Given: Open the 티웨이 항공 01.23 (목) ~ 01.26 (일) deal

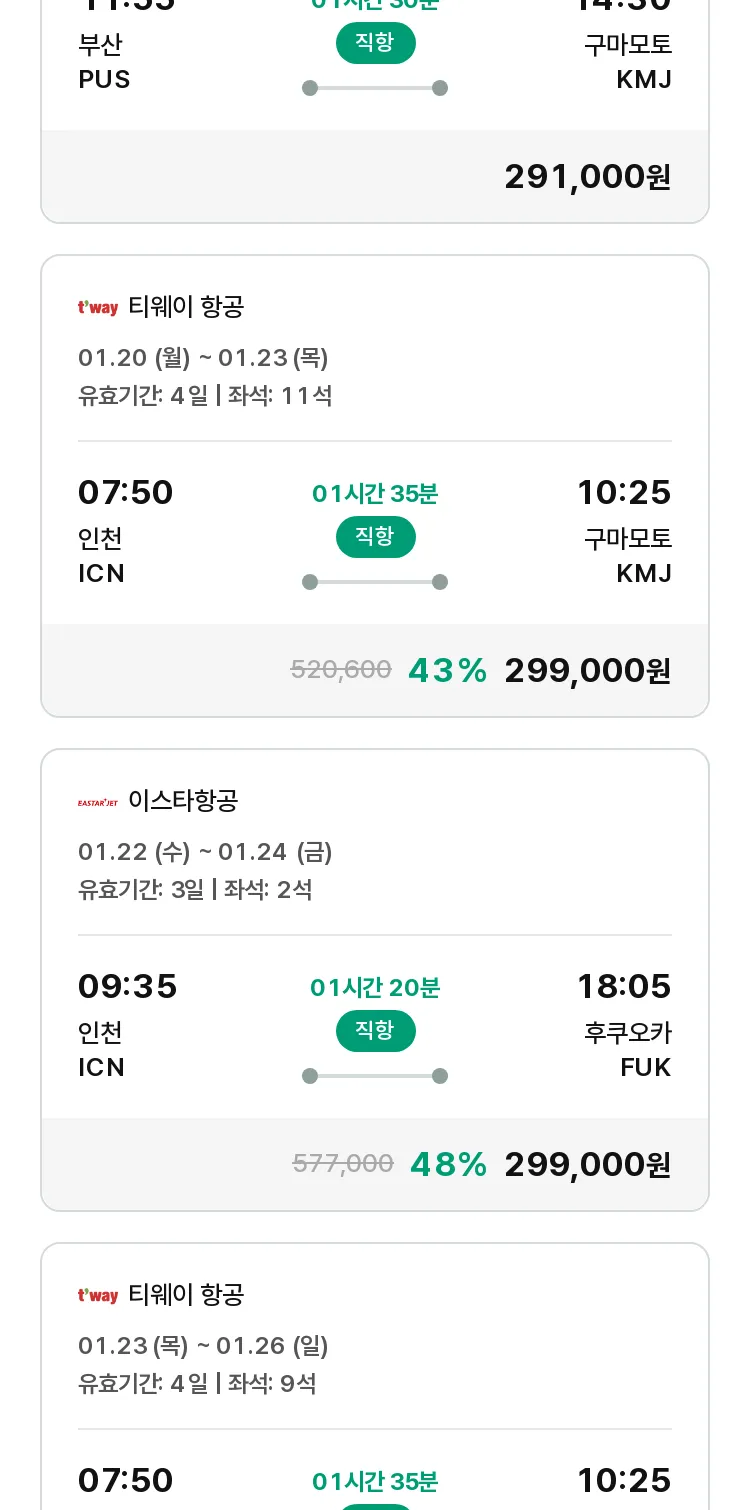Looking at the screenshot, I should pos(375,1376).
